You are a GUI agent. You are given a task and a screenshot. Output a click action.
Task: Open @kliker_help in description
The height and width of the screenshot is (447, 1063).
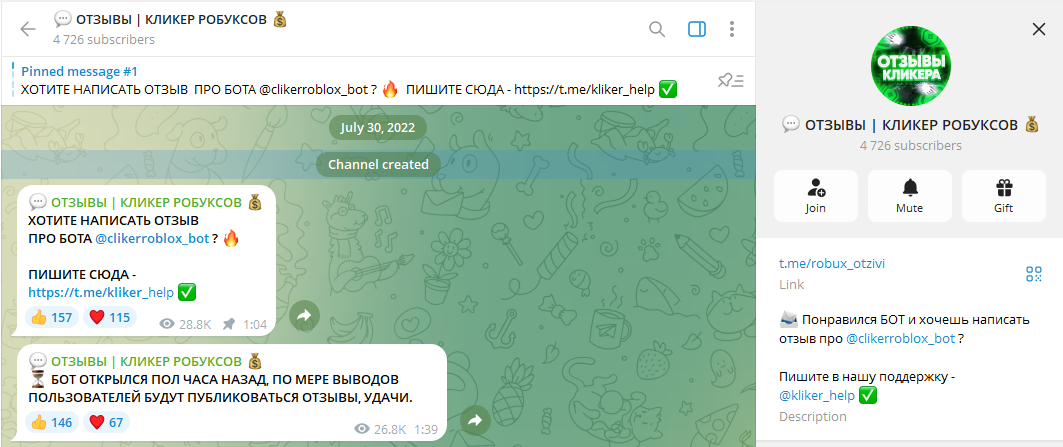coord(817,395)
